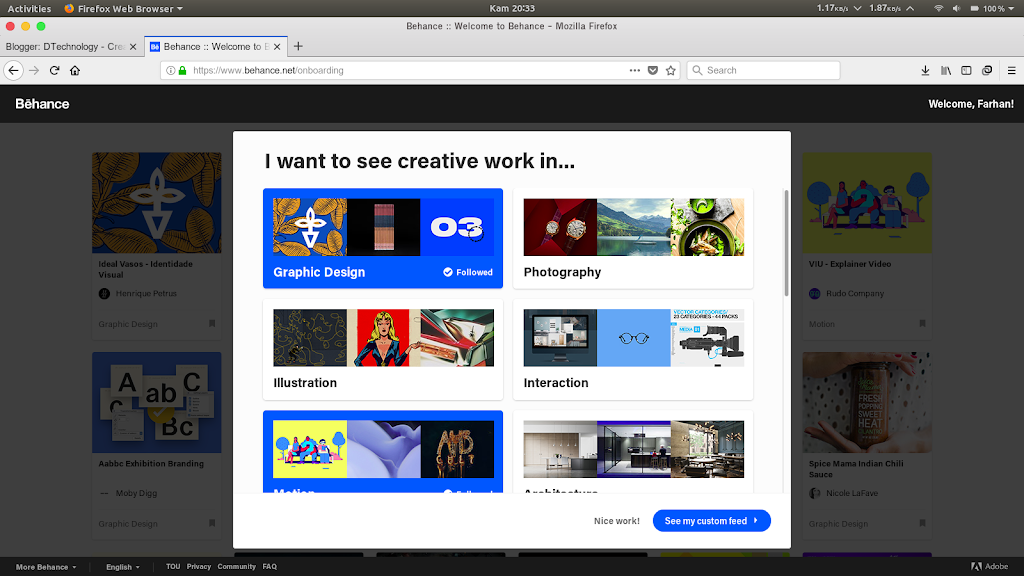The width and height of the screenshot is (1024, 576).
Task: Open the English language dropdown
Action: [123, 567]
